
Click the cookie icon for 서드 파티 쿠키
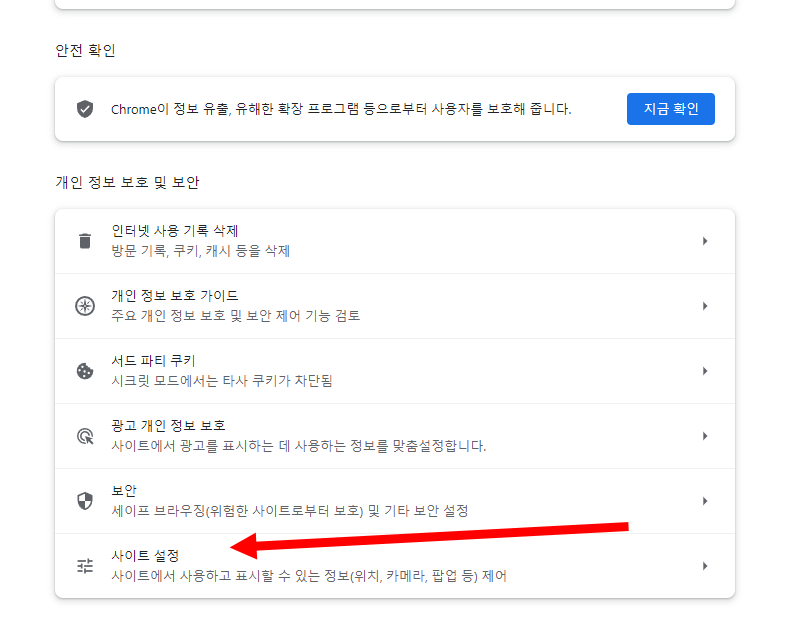[85, 371]
